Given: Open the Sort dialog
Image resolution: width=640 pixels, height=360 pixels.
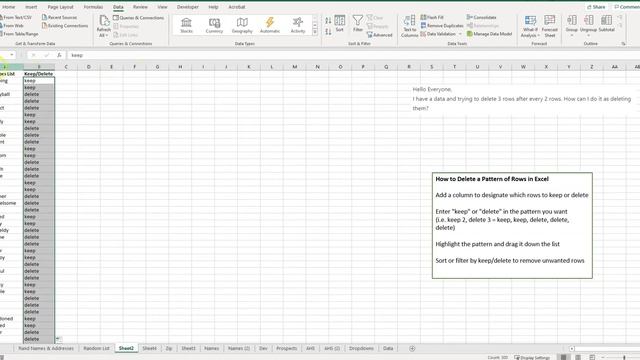Looking at the screenshot, I should [340, 24].
